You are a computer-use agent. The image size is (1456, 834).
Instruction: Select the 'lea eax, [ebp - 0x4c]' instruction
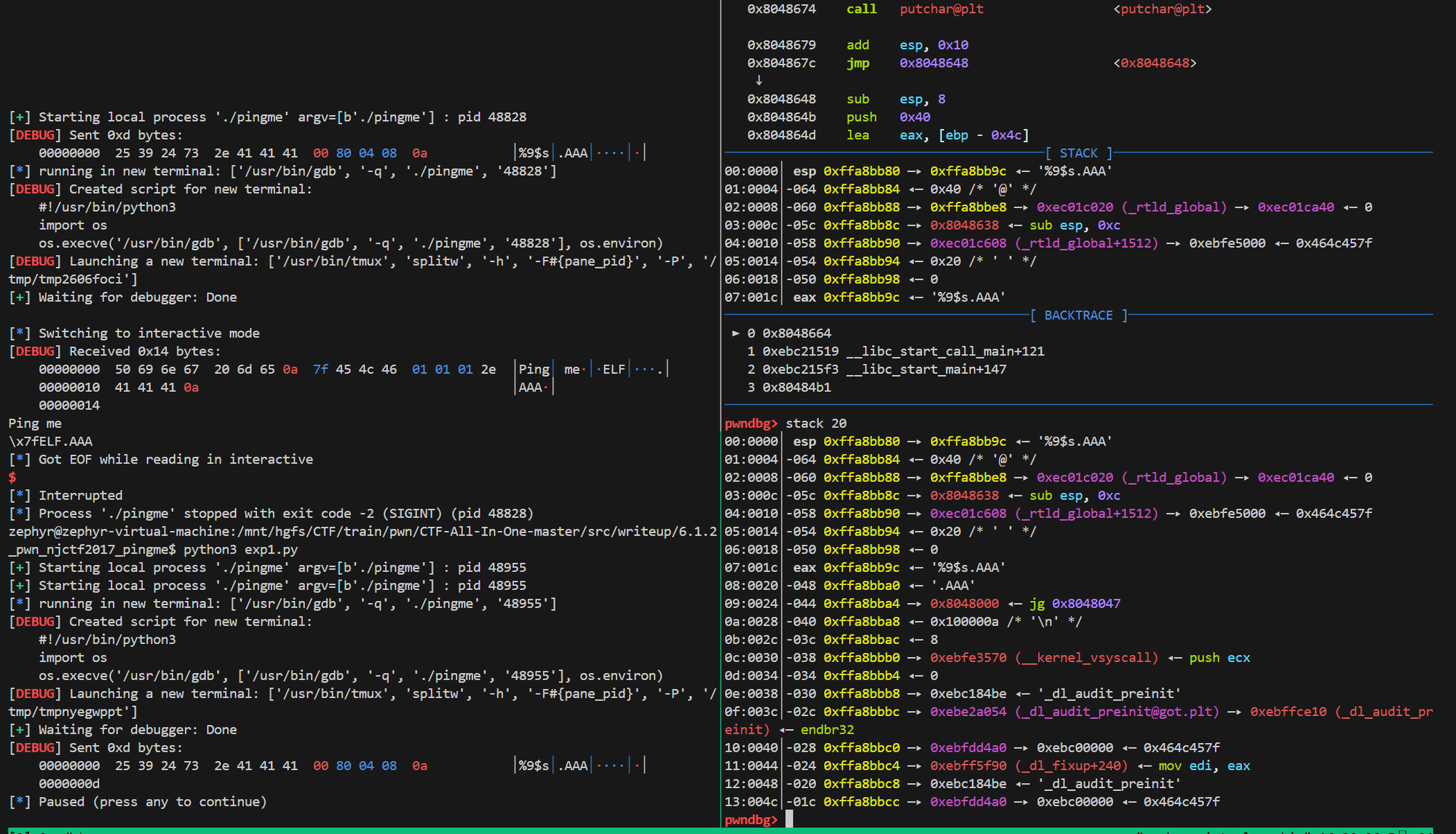point(938,135)
